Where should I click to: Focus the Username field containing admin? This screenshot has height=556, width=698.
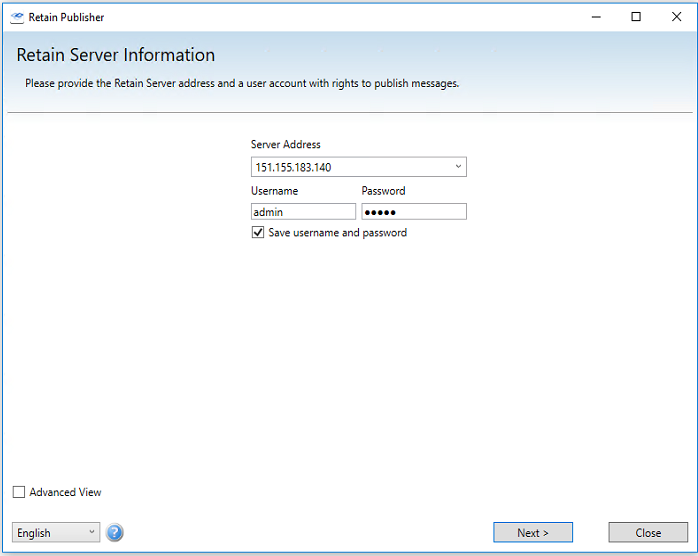point(303,212)
